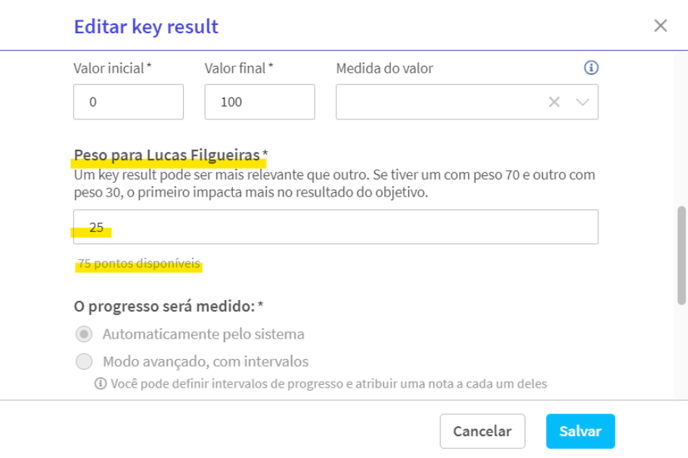Screen dimensions: 688x458
Task: Click the O progresso será medido heading
Action: coord(165,306)
